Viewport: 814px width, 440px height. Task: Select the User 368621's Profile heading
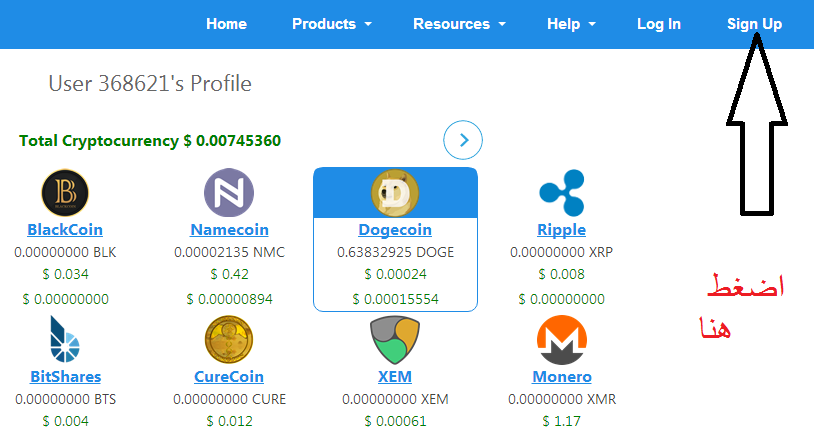150,84
